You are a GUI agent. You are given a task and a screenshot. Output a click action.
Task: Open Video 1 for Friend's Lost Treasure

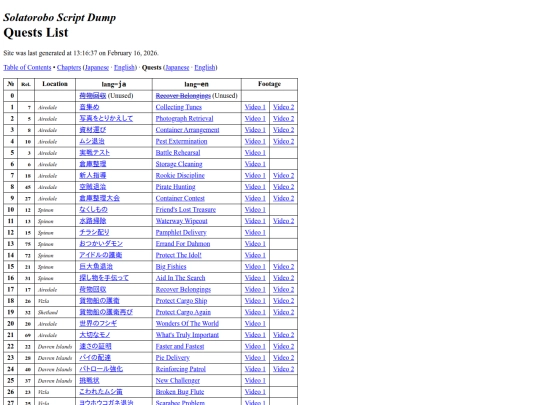tap(255, 209)
